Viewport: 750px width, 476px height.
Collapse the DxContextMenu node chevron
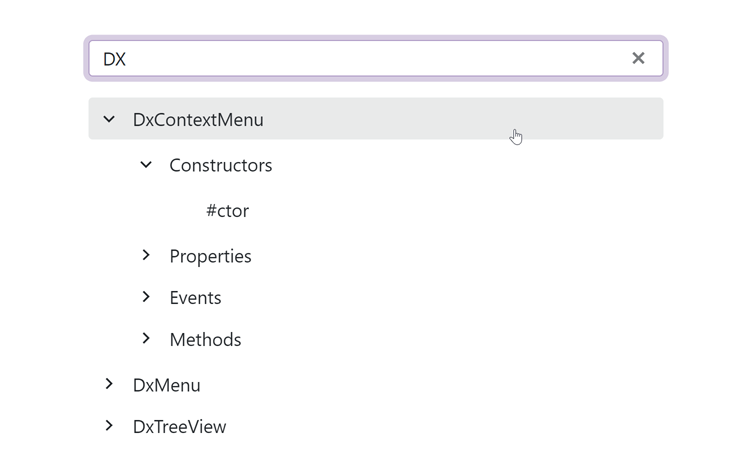click(x=109, y=119)
